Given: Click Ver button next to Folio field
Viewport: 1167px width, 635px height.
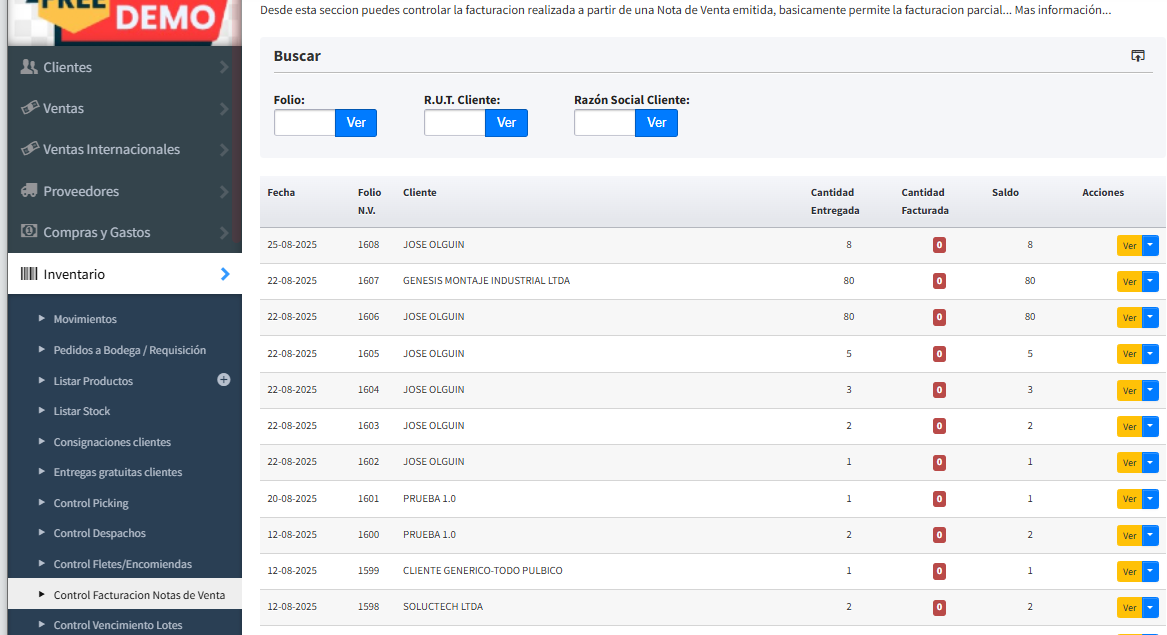Looking at the screenshot, I should [x=356, y=123].
